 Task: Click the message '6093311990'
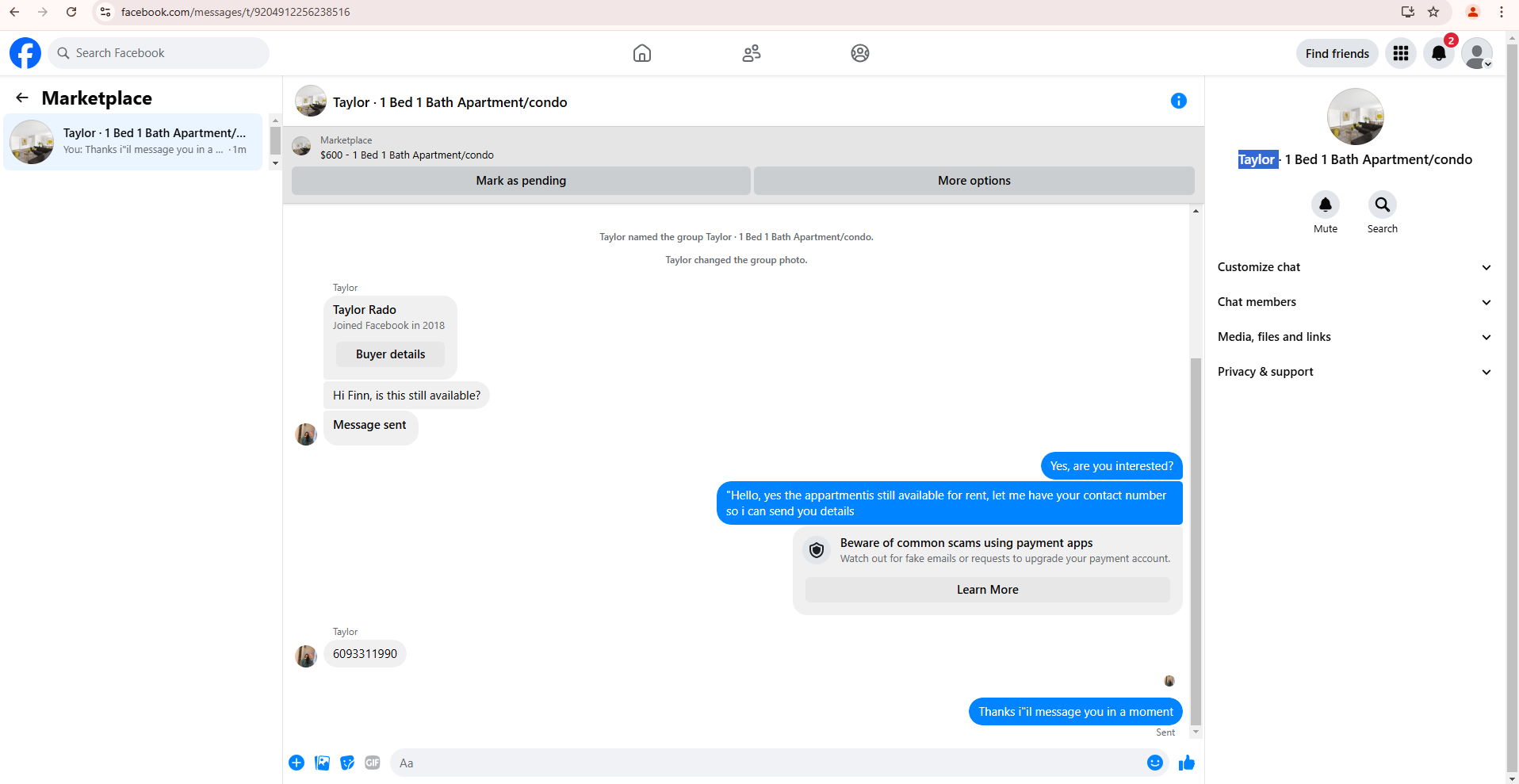click(365, 654)
